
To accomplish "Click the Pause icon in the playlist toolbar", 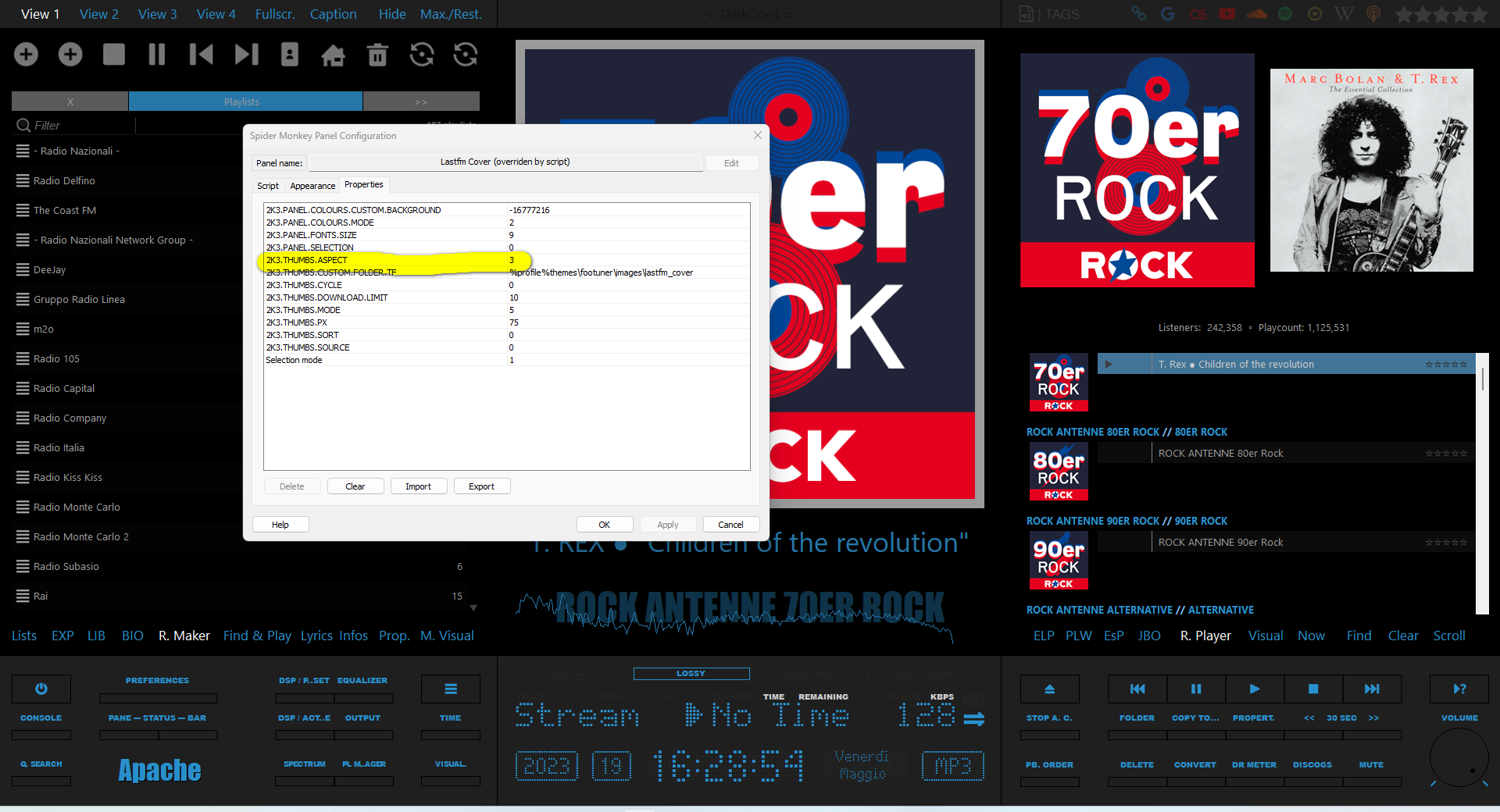I will tap(157, 54).
